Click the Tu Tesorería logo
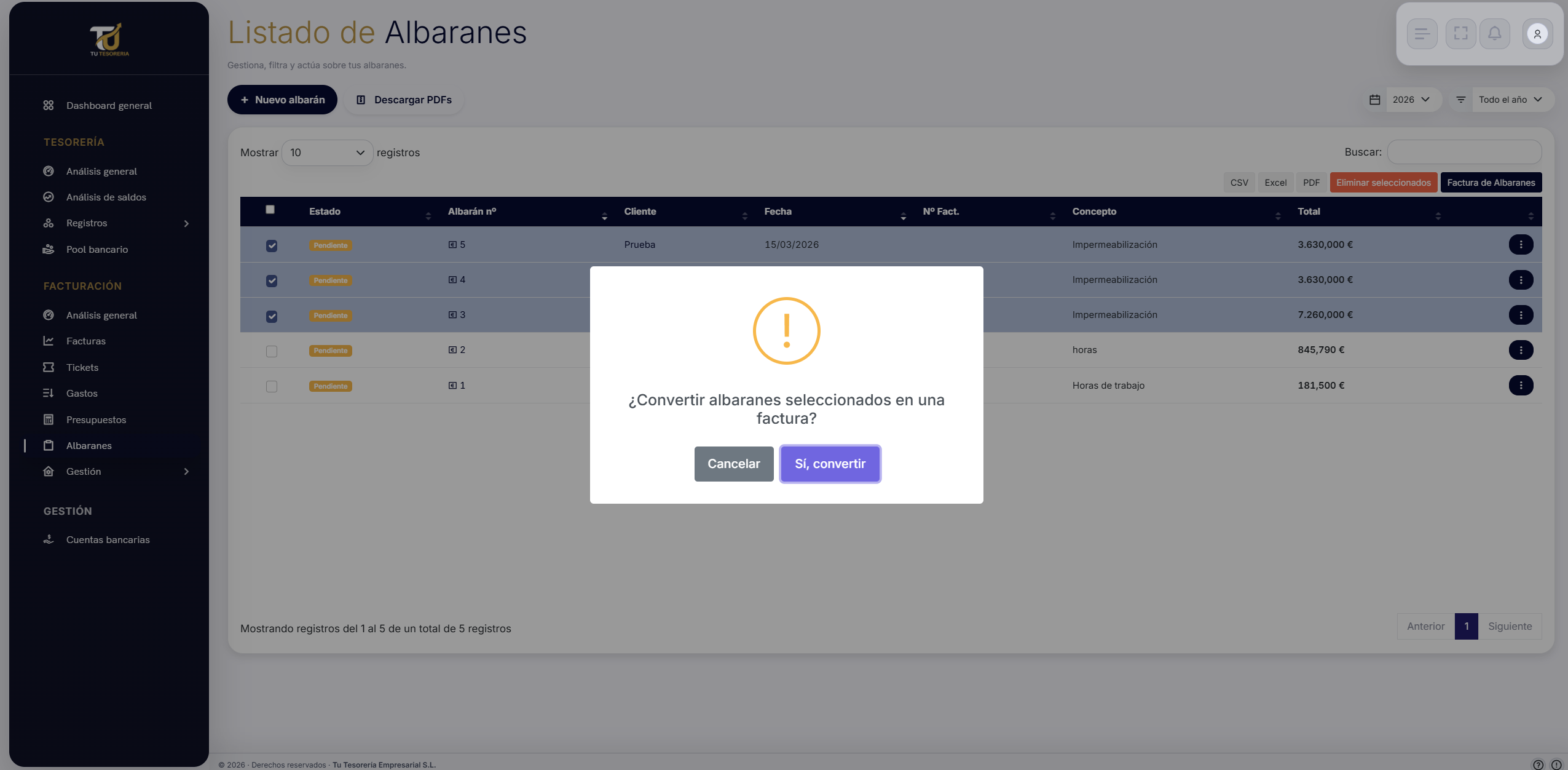 109,40
